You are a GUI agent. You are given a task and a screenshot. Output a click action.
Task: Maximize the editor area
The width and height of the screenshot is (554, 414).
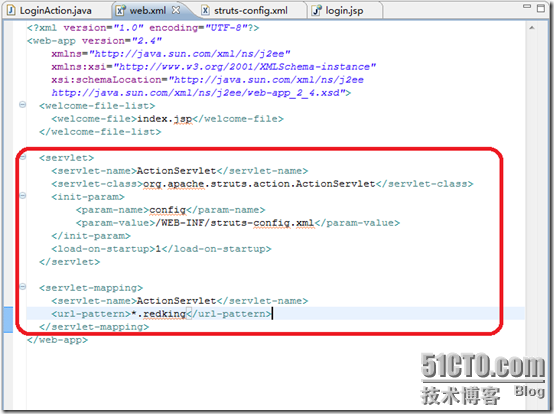click(x=541, y=8)
